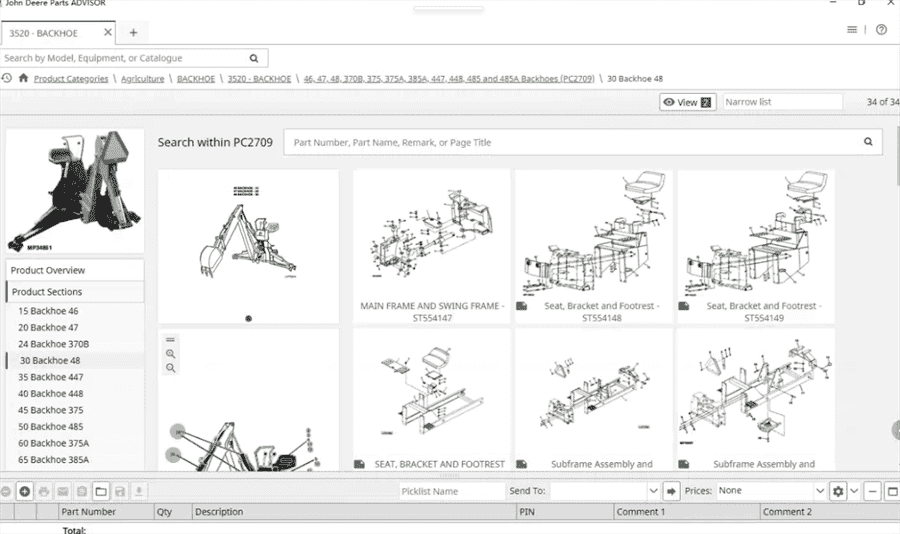Select 60 Backhoe 375A section
The width and height of the screenshot is (900, 534).
(x=53, y=443)
